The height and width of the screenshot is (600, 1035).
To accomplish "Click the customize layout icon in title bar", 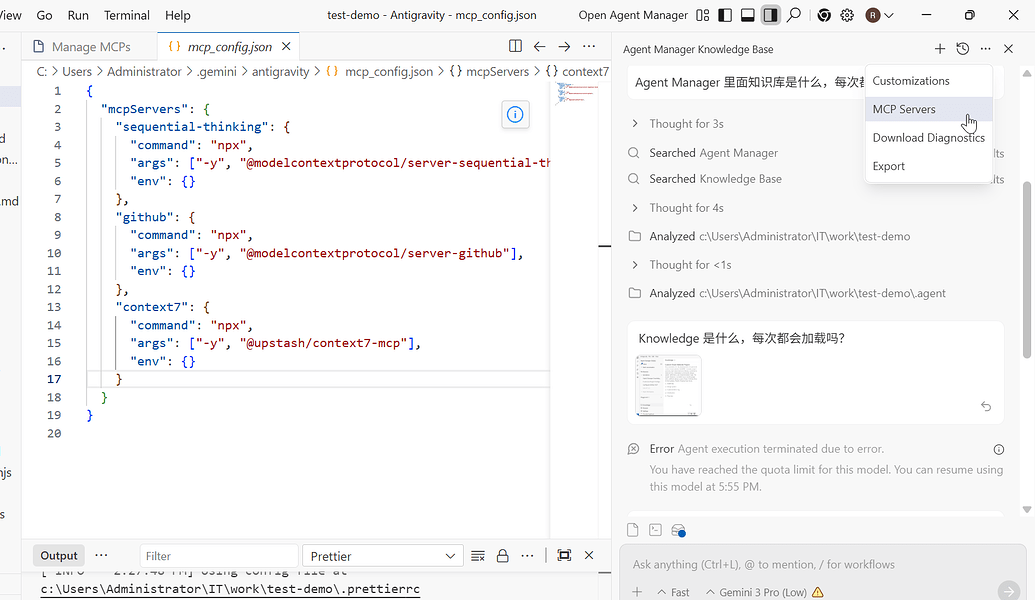I will [x=703, y=15].
